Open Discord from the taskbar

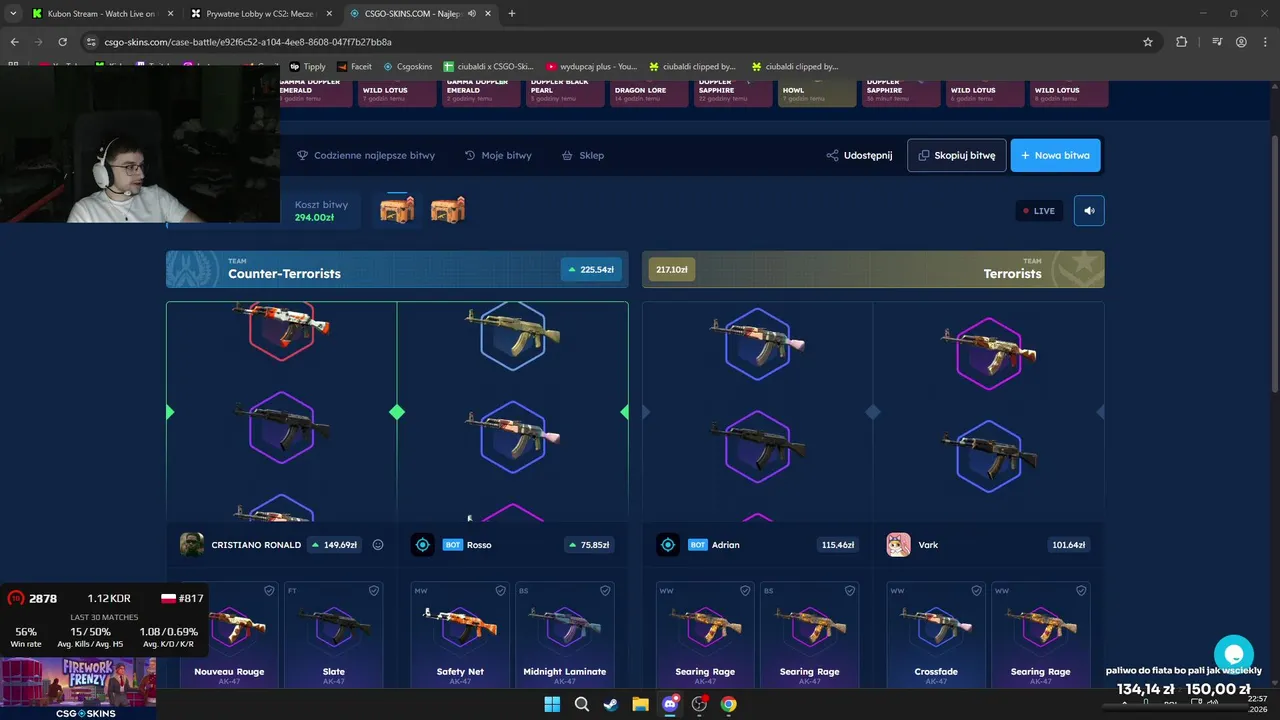670,704
